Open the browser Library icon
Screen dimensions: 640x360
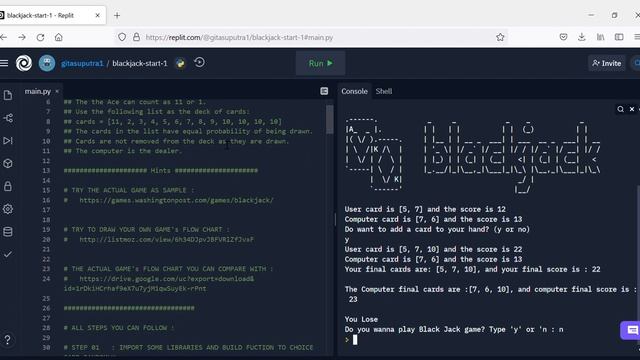point(600,37)
